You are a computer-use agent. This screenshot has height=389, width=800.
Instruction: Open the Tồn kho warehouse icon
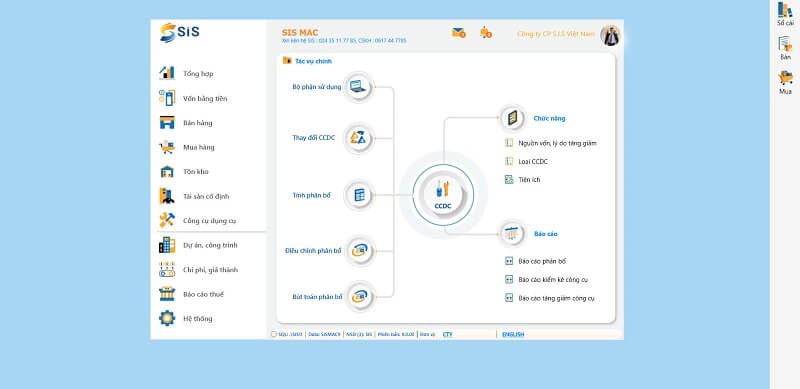[167, 172]
